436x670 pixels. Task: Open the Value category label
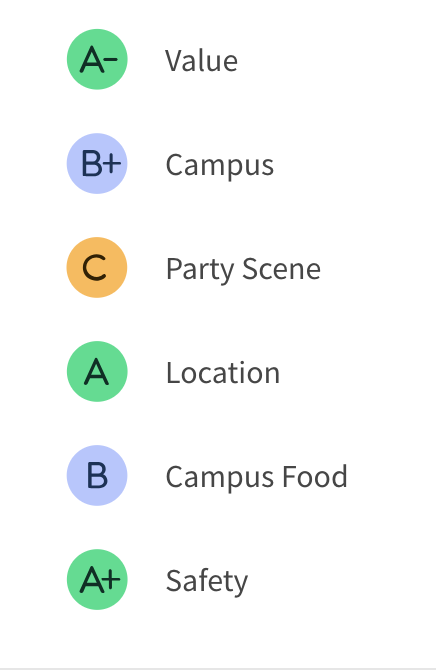(201, 61)
